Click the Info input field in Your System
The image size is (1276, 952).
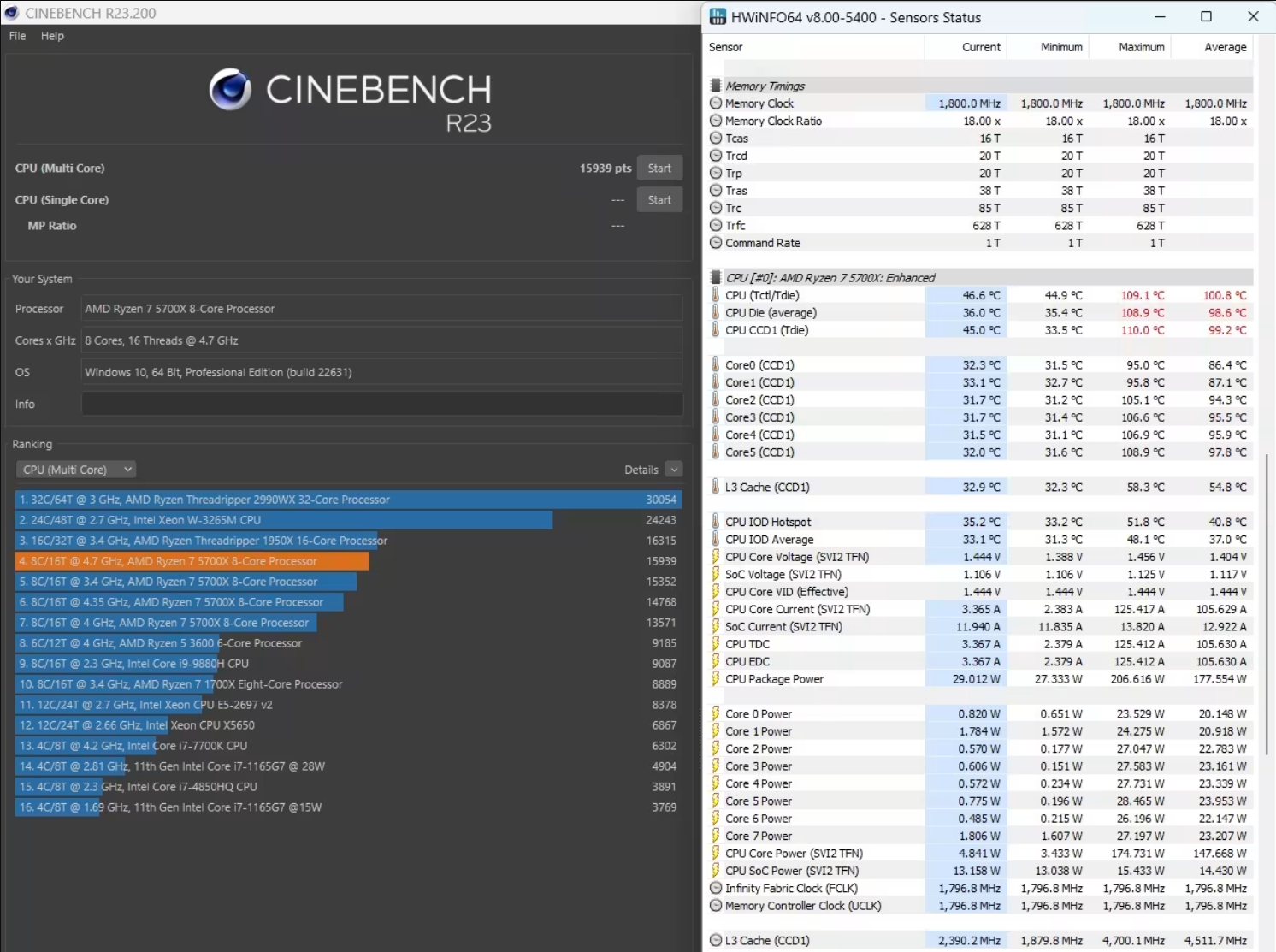[381, 404]
